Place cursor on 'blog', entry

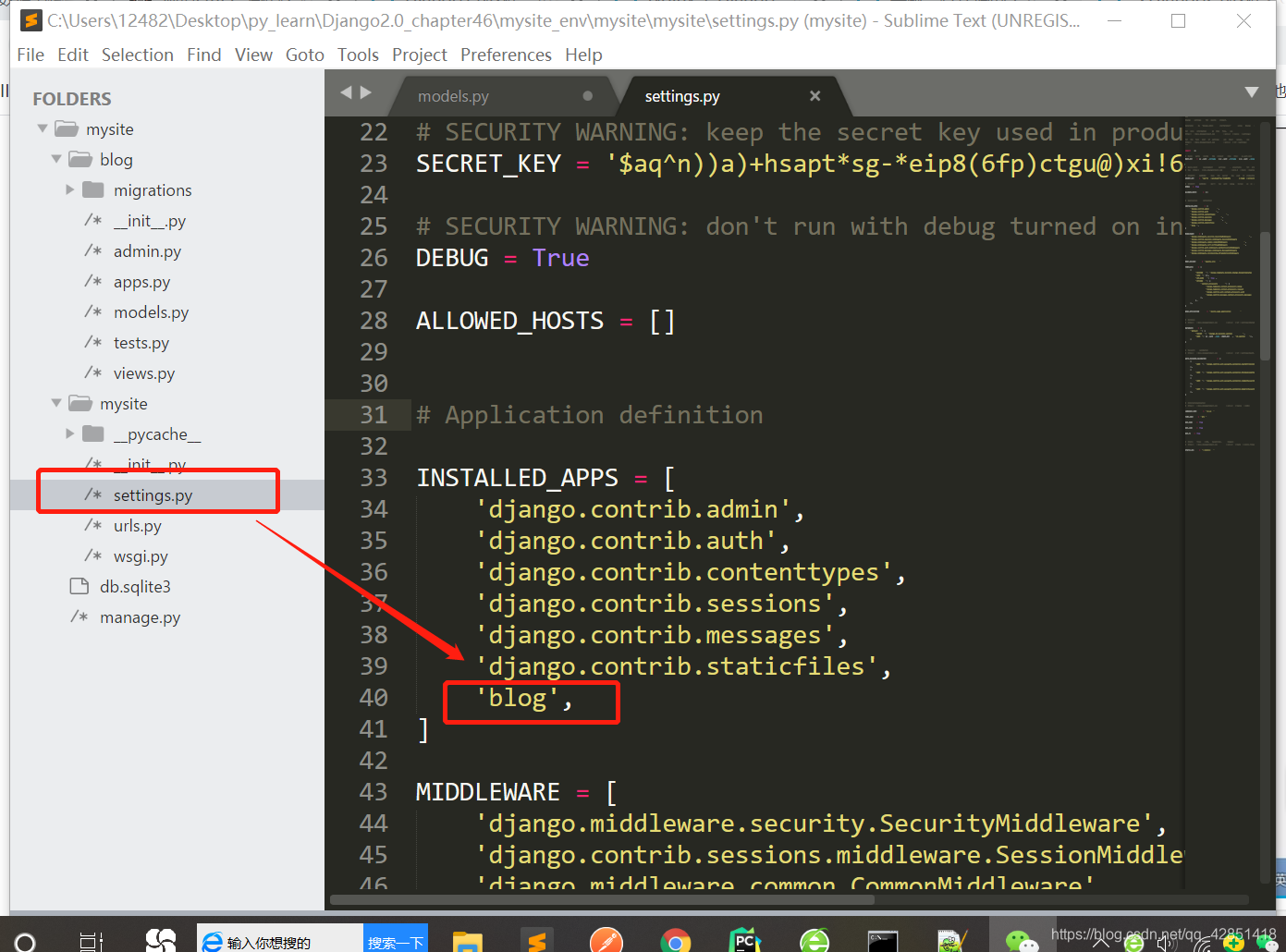524,698
